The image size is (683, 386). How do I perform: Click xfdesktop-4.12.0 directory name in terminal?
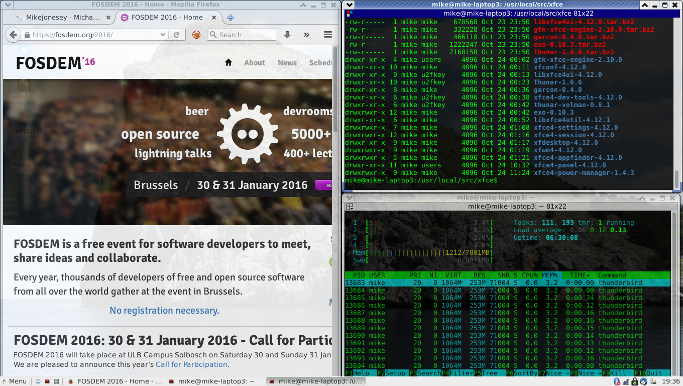(x=565, y=142)
